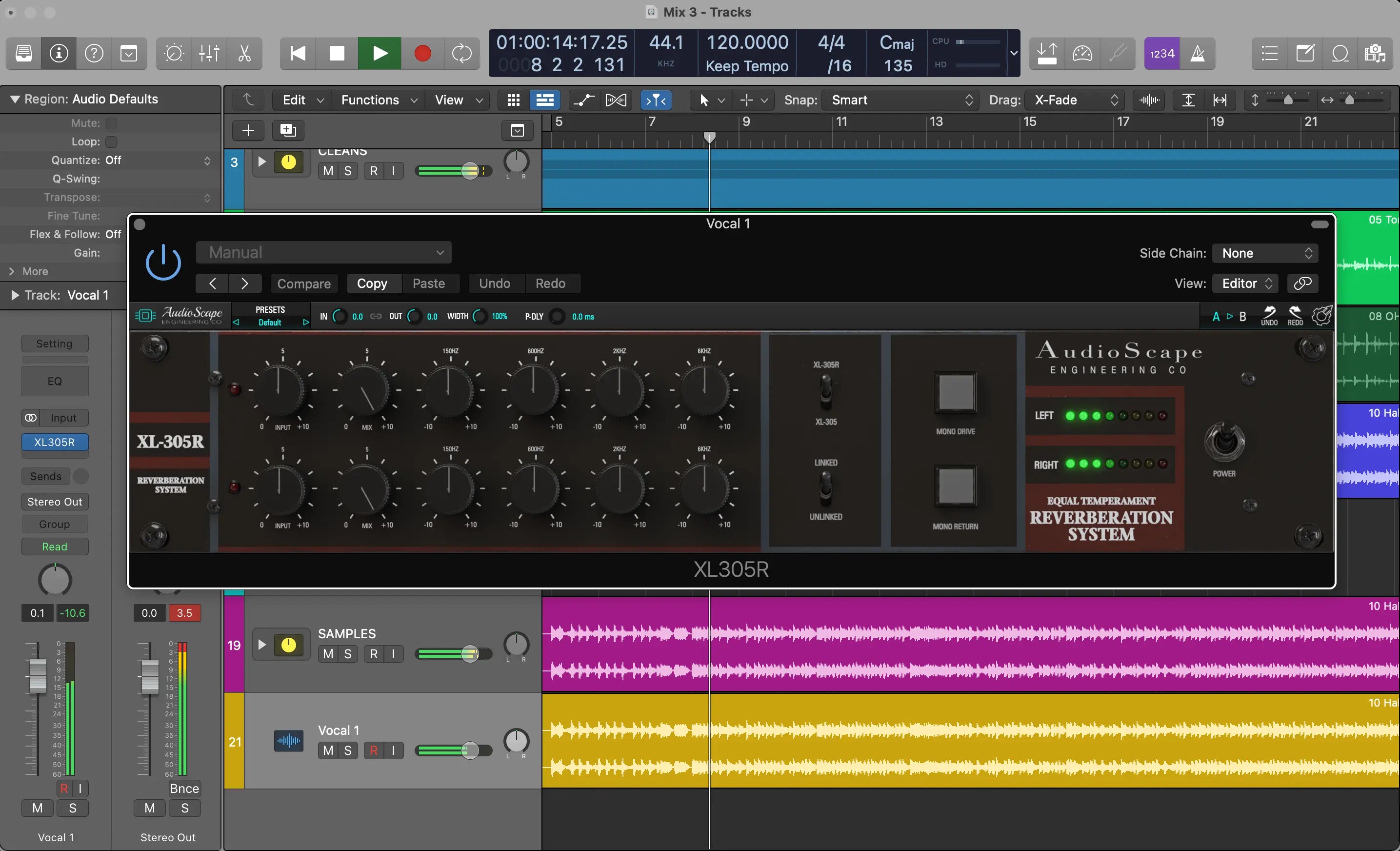Screen dimensions: 1400x851
Task: Open the Functions menu
Action: [x=378, y=100]
